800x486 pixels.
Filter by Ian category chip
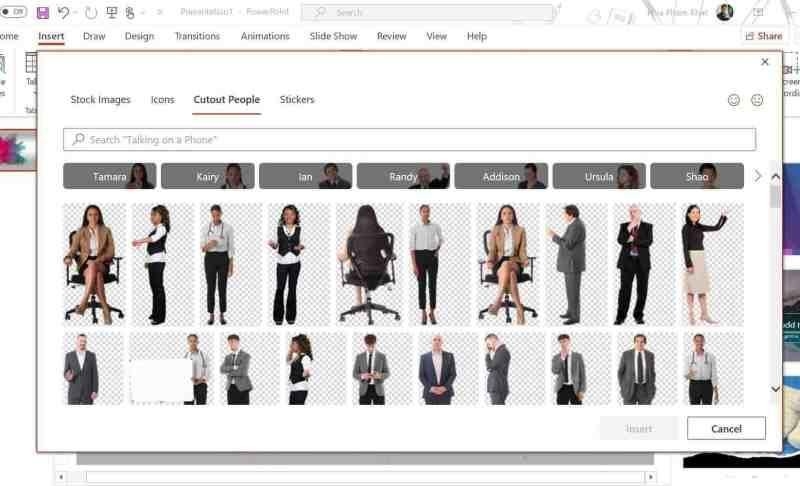click(x=306, y=176)
